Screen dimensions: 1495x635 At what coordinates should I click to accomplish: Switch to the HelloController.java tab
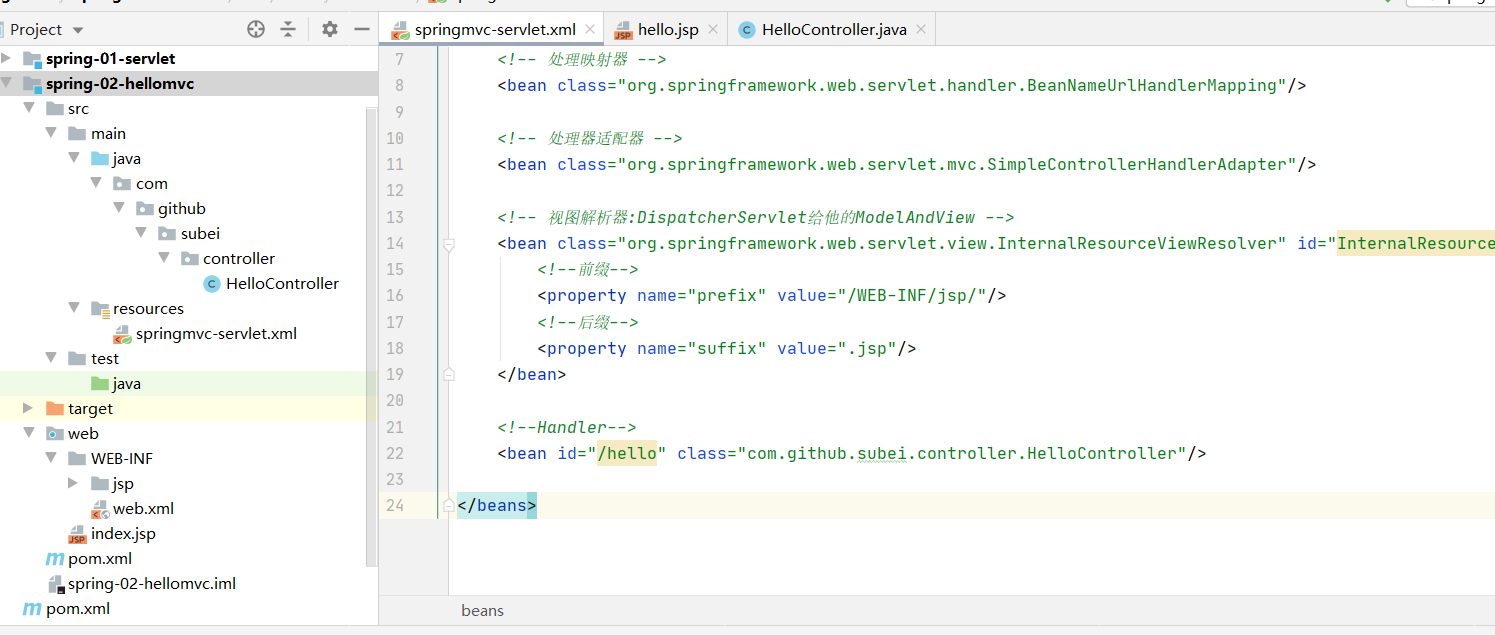coord(833,30)
